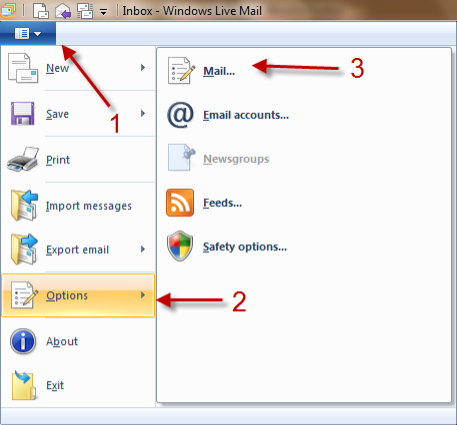Expand the Export email submenu arrow
This screenshot has height=425, width=457.
tap(143, 249)
